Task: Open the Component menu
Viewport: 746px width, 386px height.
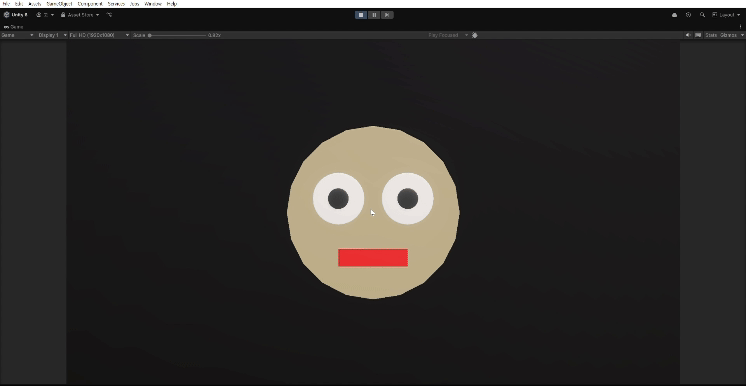Action: pos(90,4)
